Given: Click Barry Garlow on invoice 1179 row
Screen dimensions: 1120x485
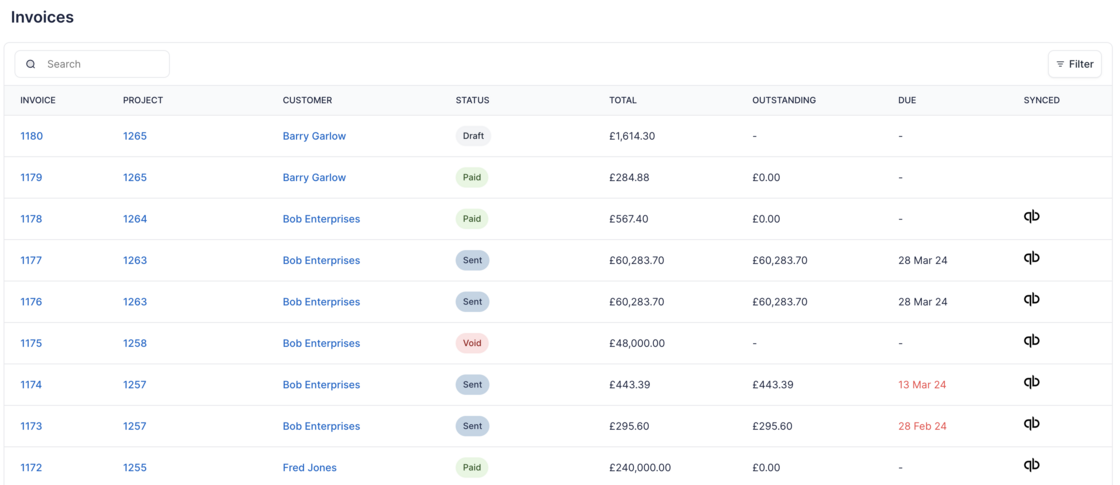Looking at the screenshot, I should coord(314,178).
